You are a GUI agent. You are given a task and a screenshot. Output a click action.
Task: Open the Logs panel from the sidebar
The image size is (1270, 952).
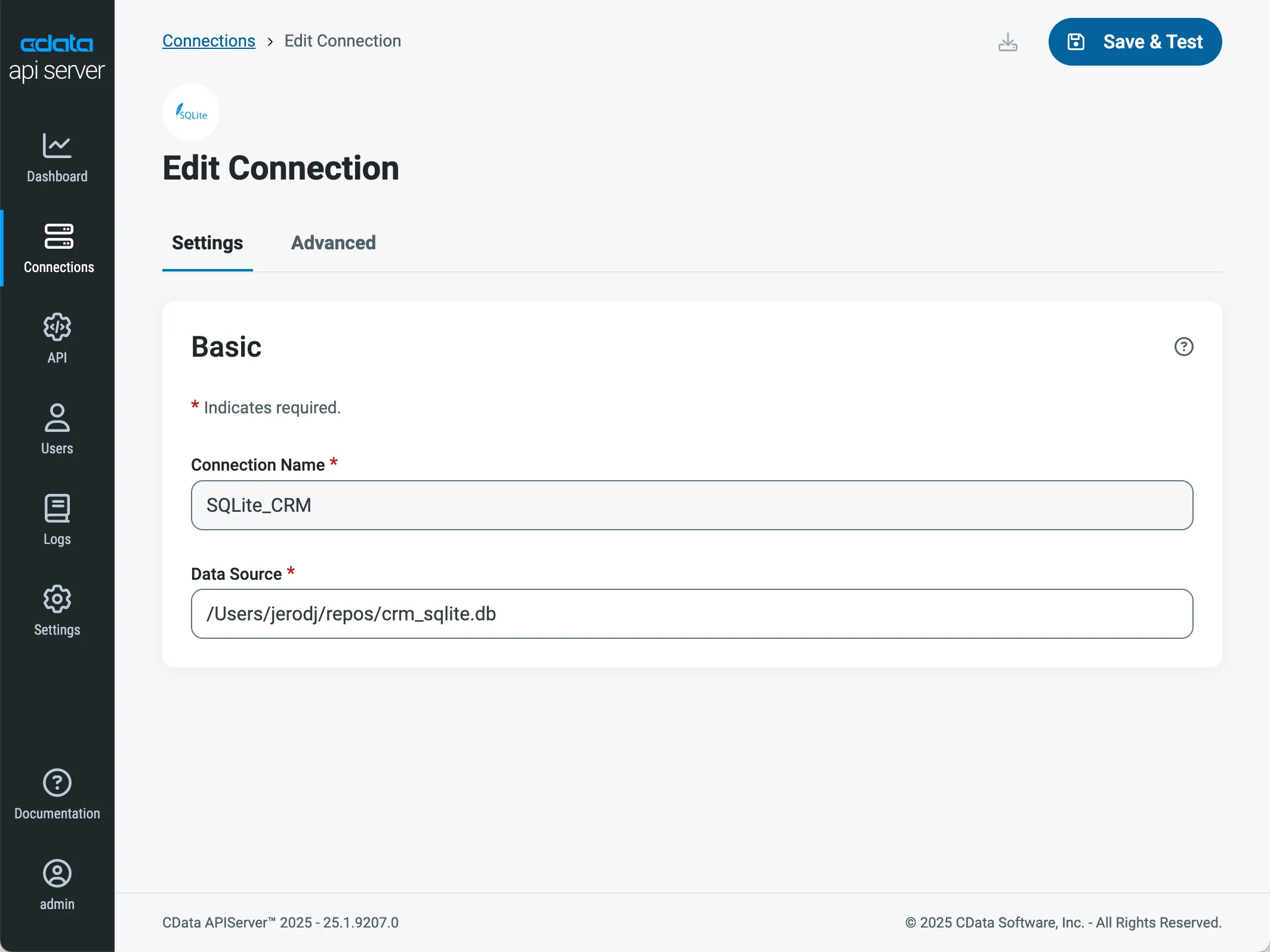click(57, 519)
